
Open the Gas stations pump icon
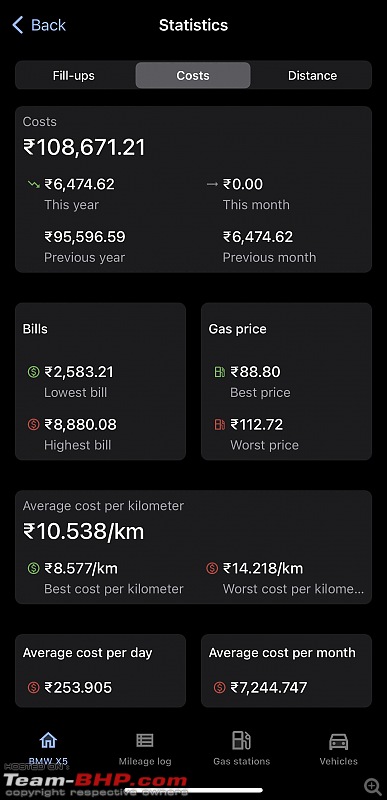point(241,740)
